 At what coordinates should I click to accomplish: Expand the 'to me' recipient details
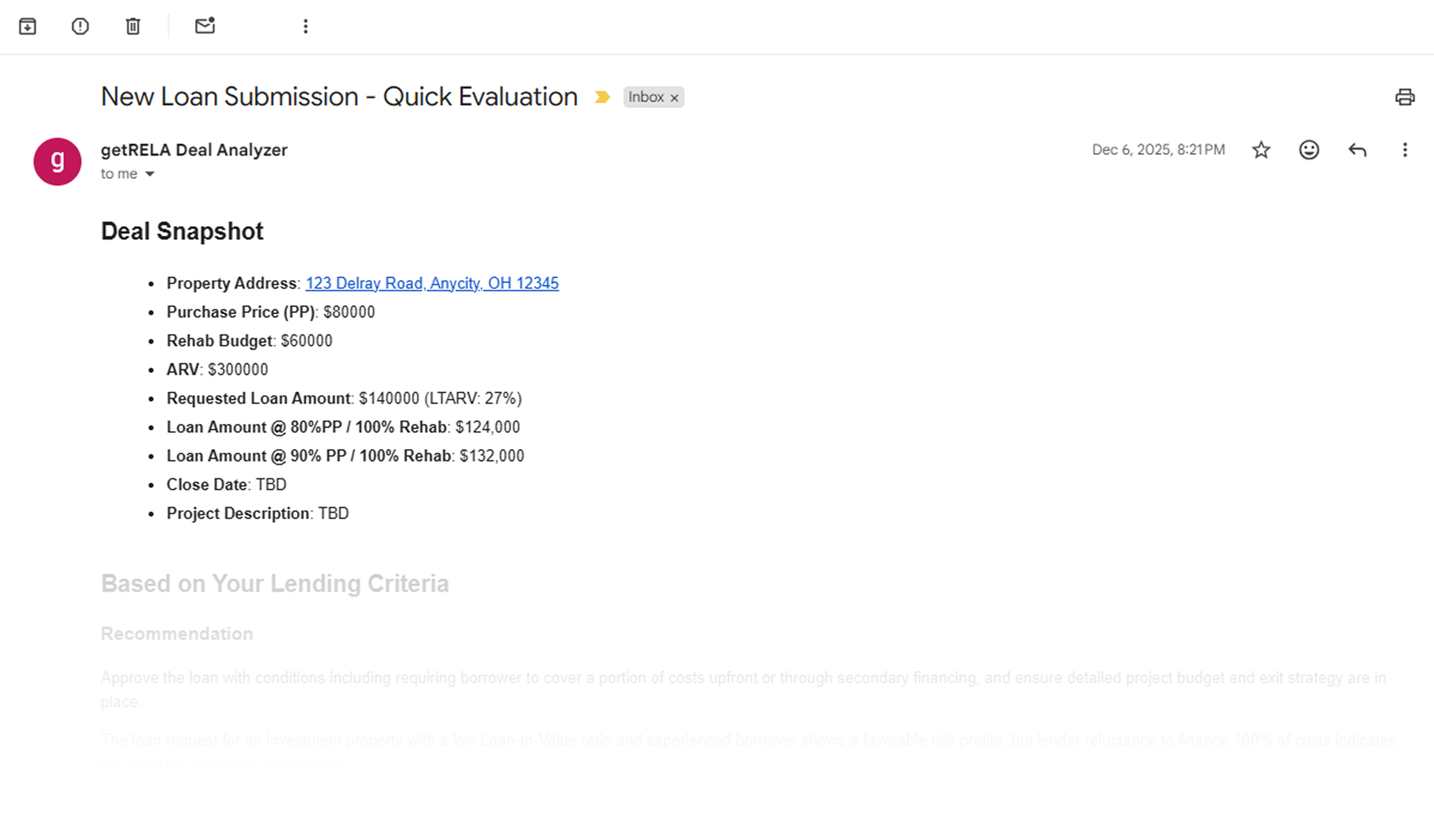click(x=150, y=174)
